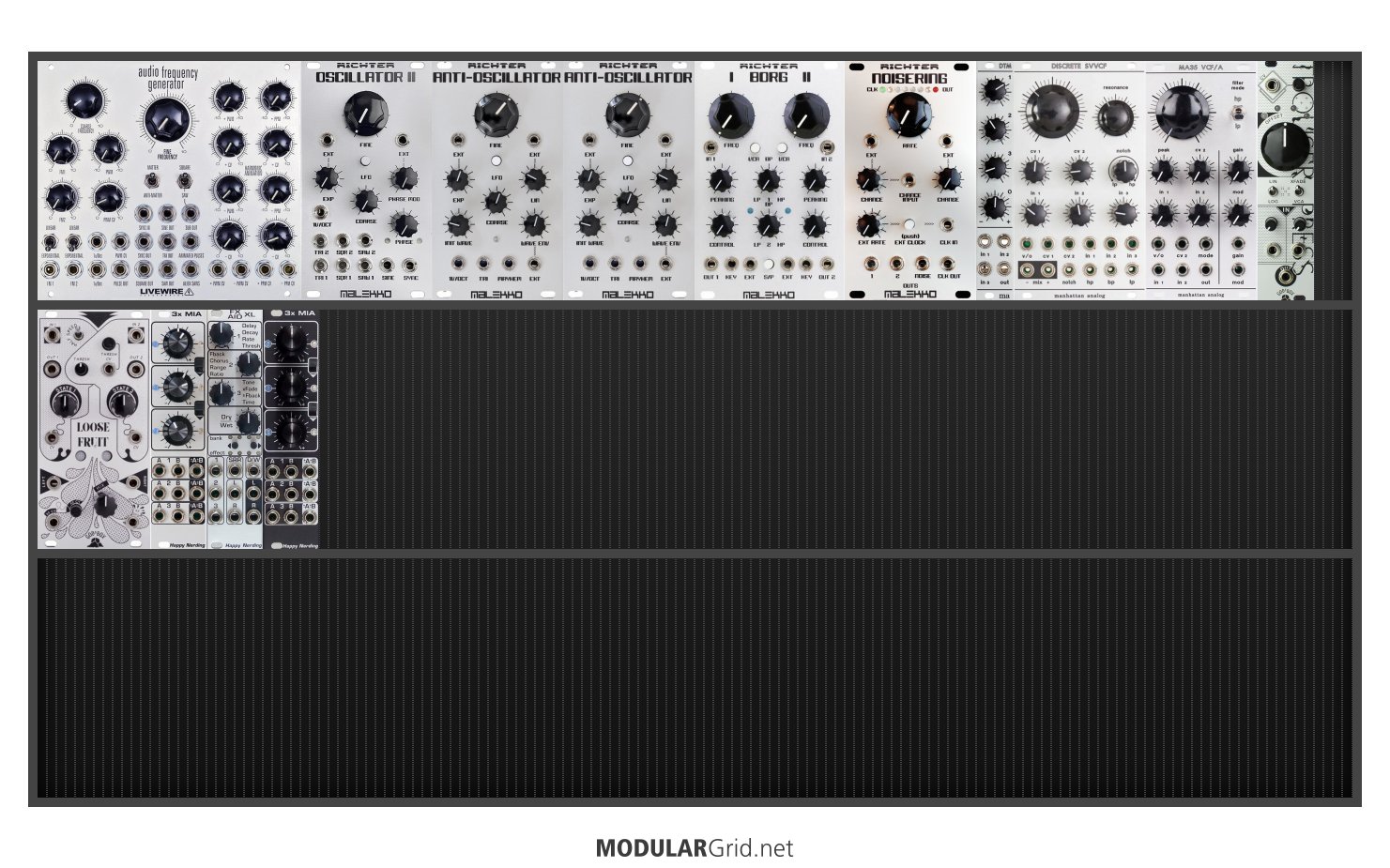Click the SAW 2 jack on Oscillator II

365,240
